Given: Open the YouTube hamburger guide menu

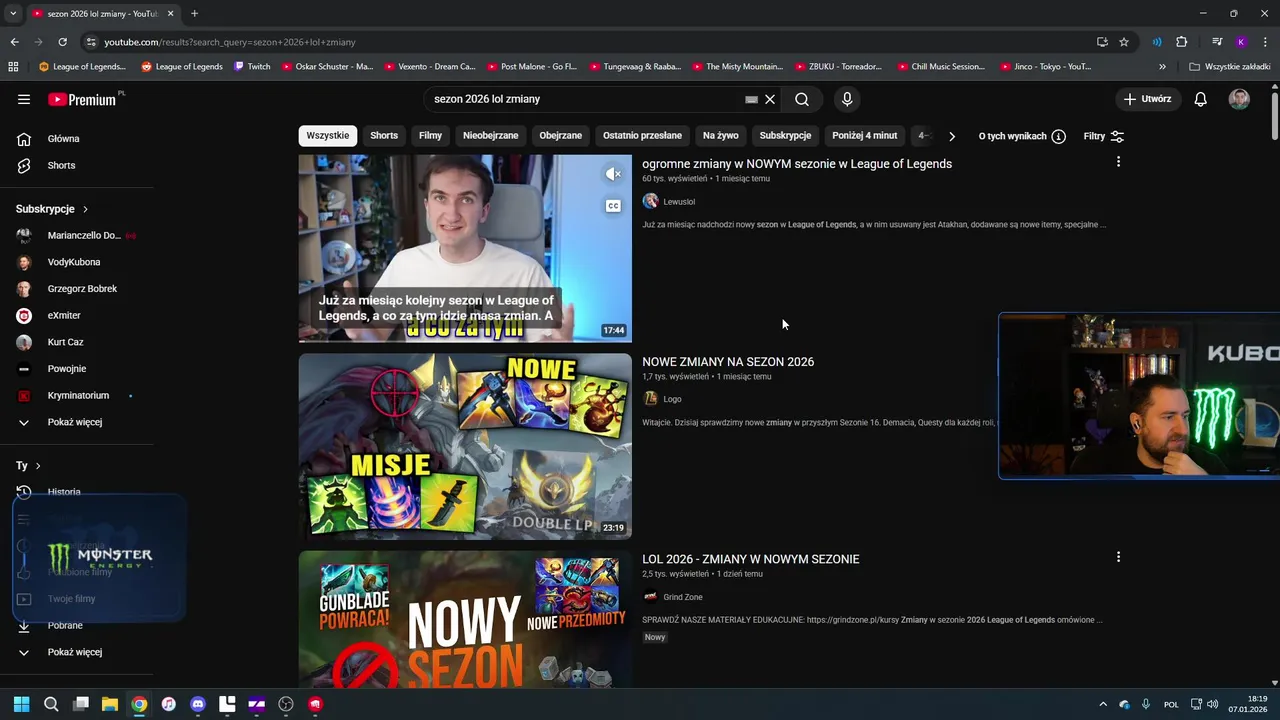Looking at the screenshot, I should [24, 99].
